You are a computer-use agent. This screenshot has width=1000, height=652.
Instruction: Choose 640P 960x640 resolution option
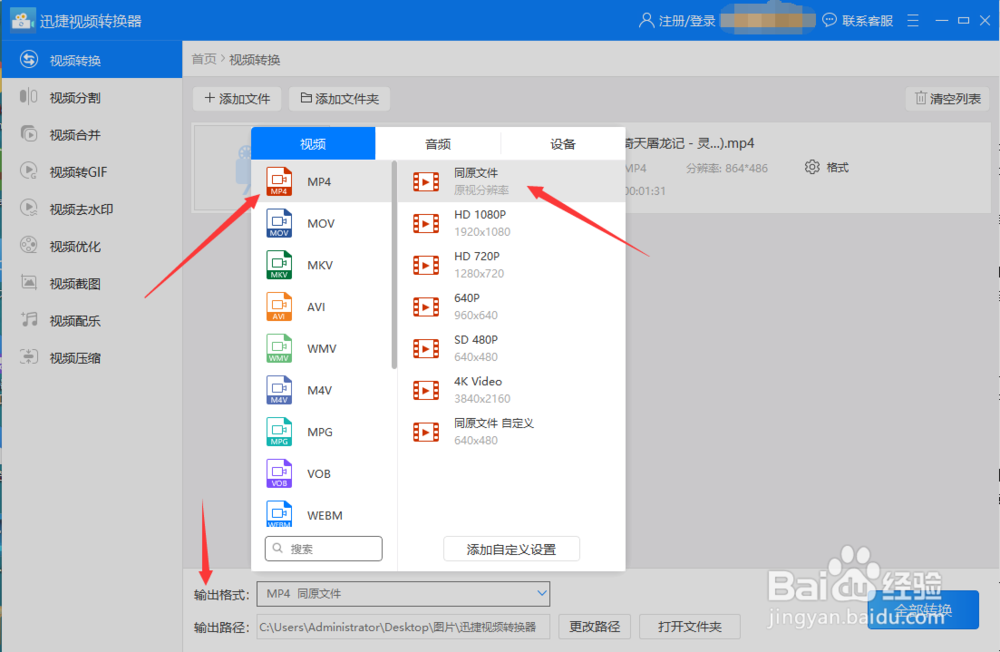(x=511, y=307)
